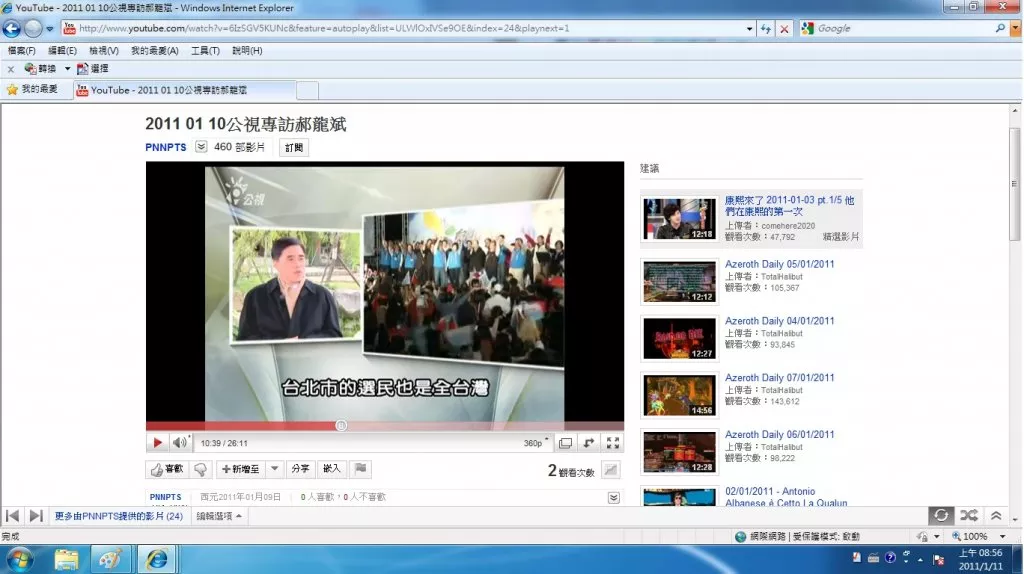Viewport: 1024px width, 574px height.
Task: Open the Windows Start button
Action: point(19,560)
